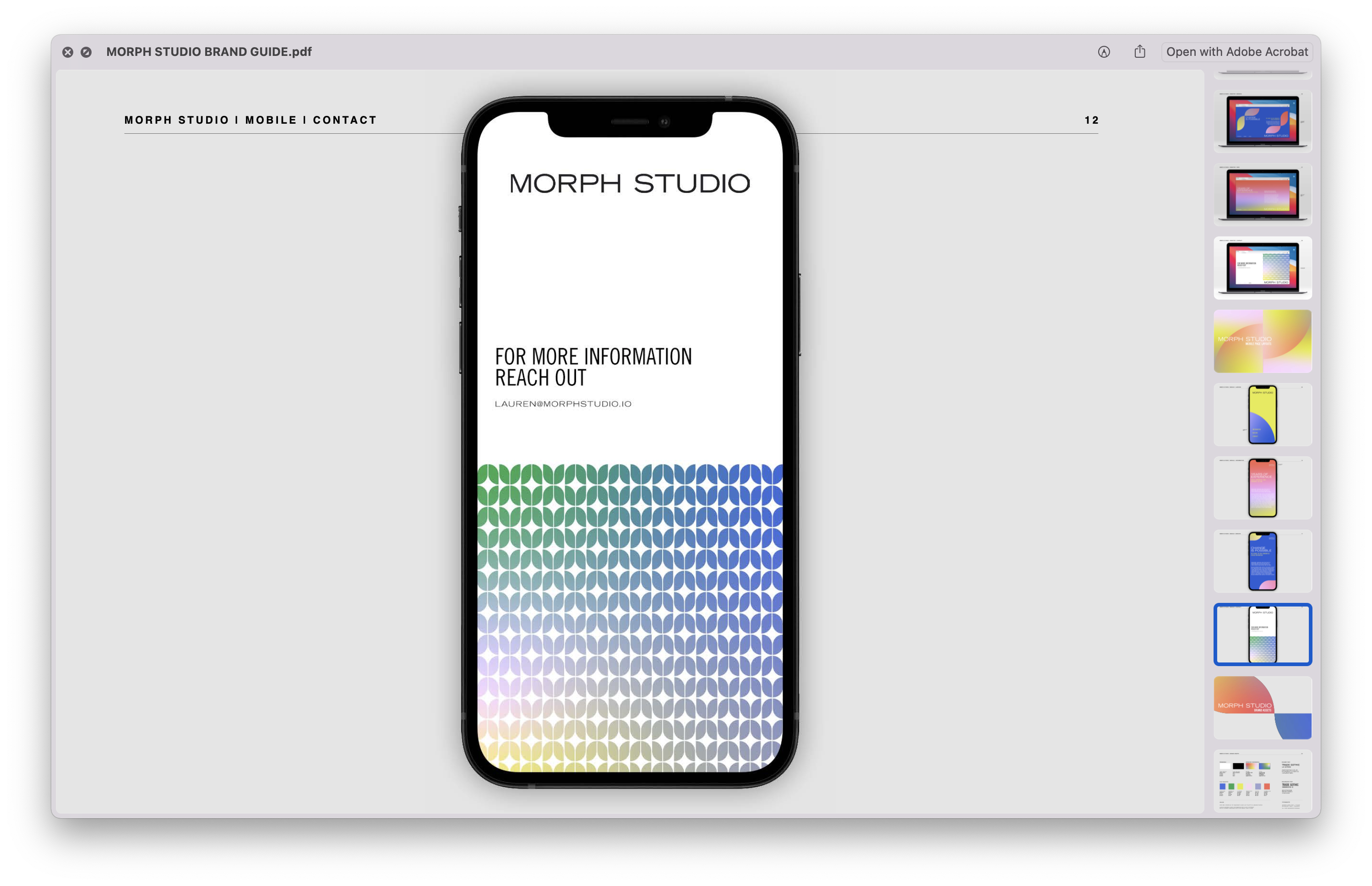1372x886 pixels.
Task: Jump to Mobile Page Layouts cover thumbnail
Action: pos(1262,341)
